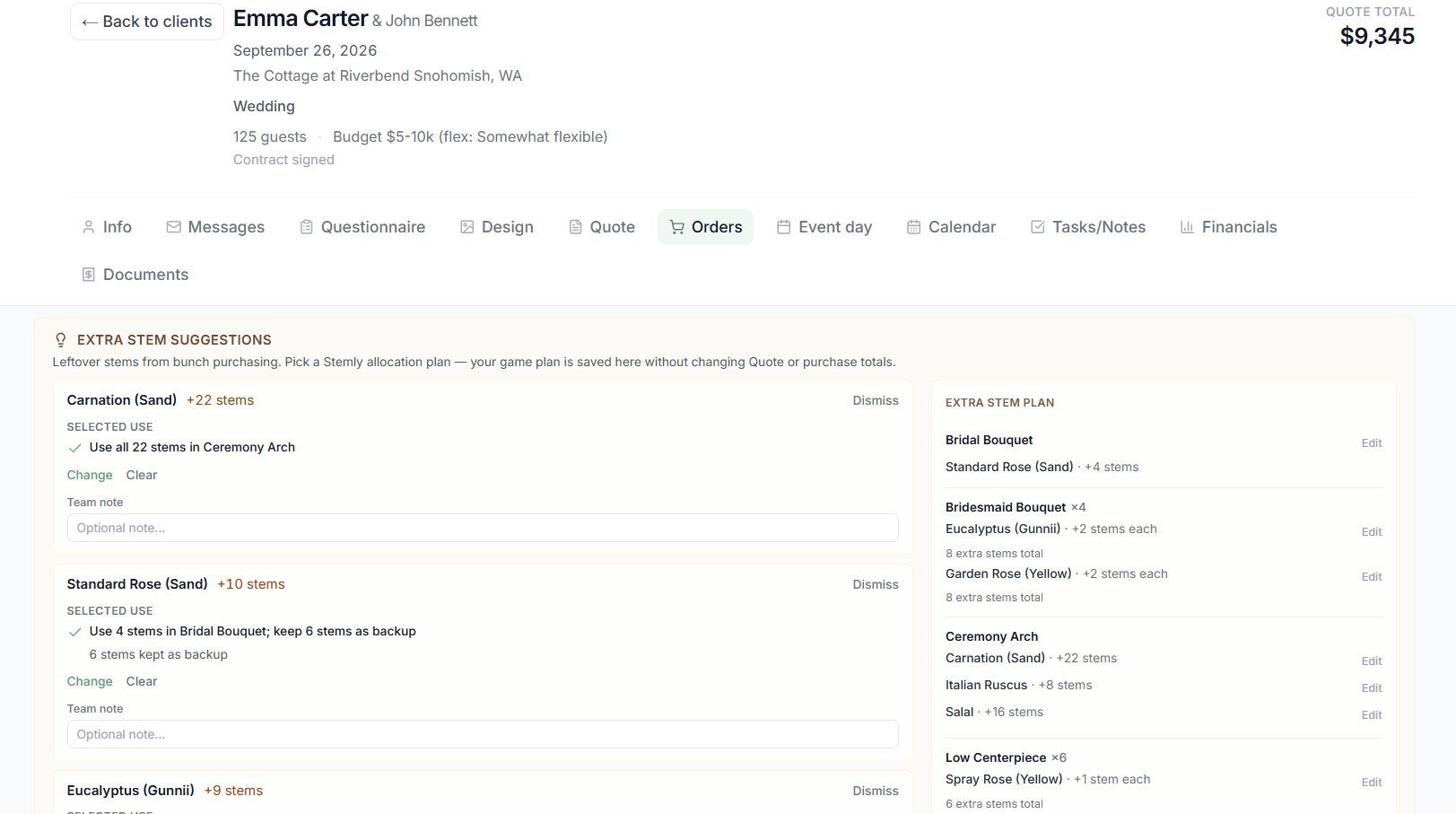Open the Calendar tab

pyautogui.click(x=952, y=227)
